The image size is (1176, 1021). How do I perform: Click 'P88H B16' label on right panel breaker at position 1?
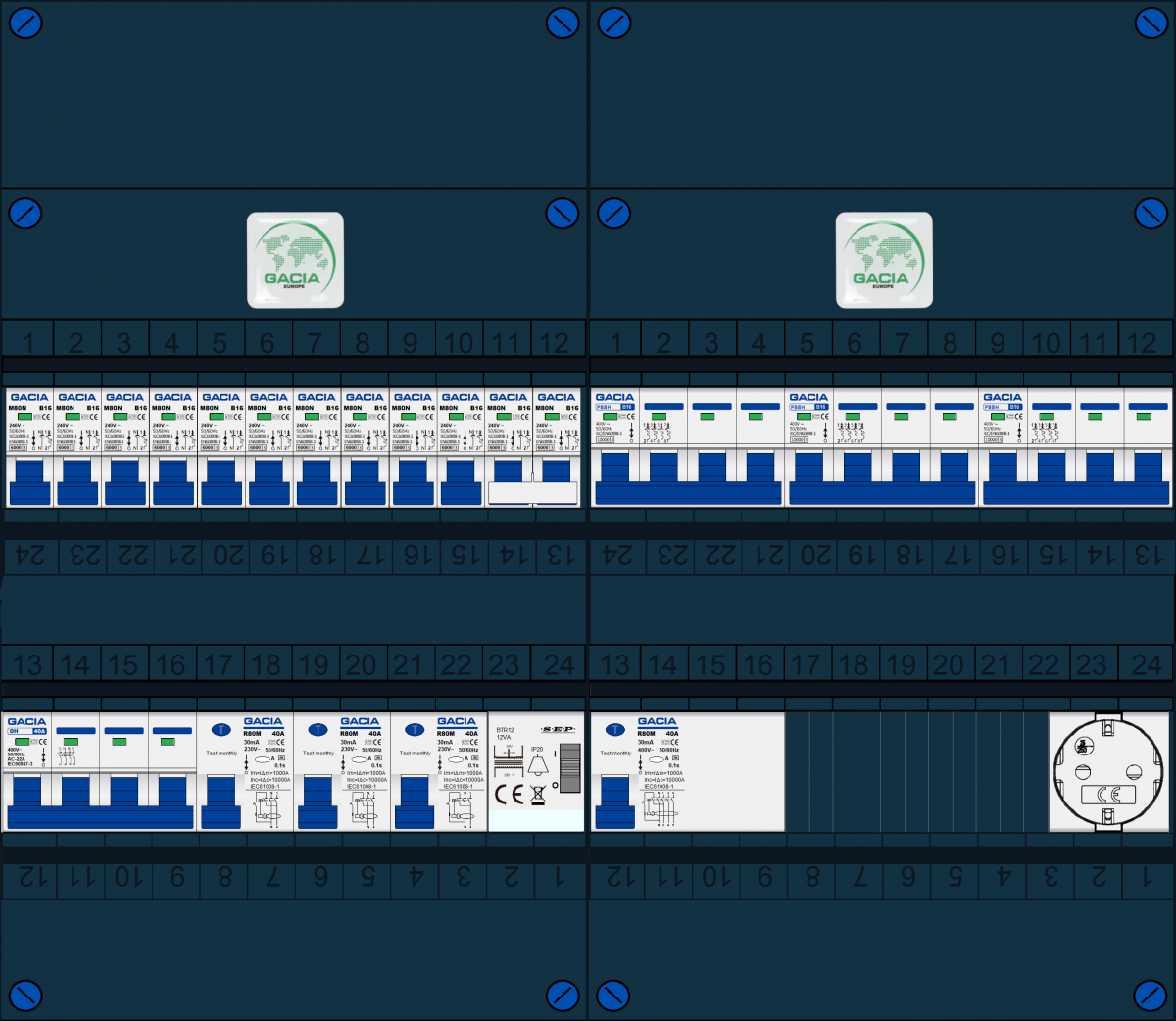[x=614, y=407]
